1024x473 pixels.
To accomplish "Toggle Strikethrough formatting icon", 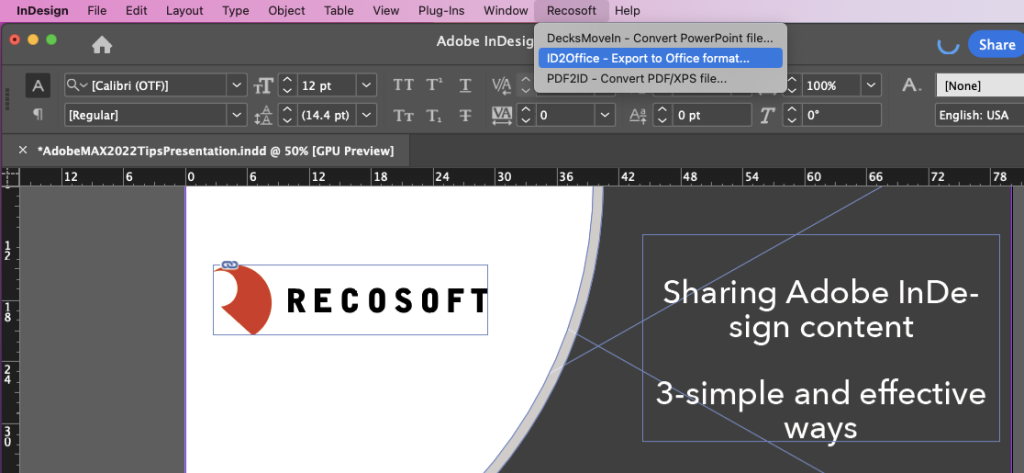I will (465, 116).
